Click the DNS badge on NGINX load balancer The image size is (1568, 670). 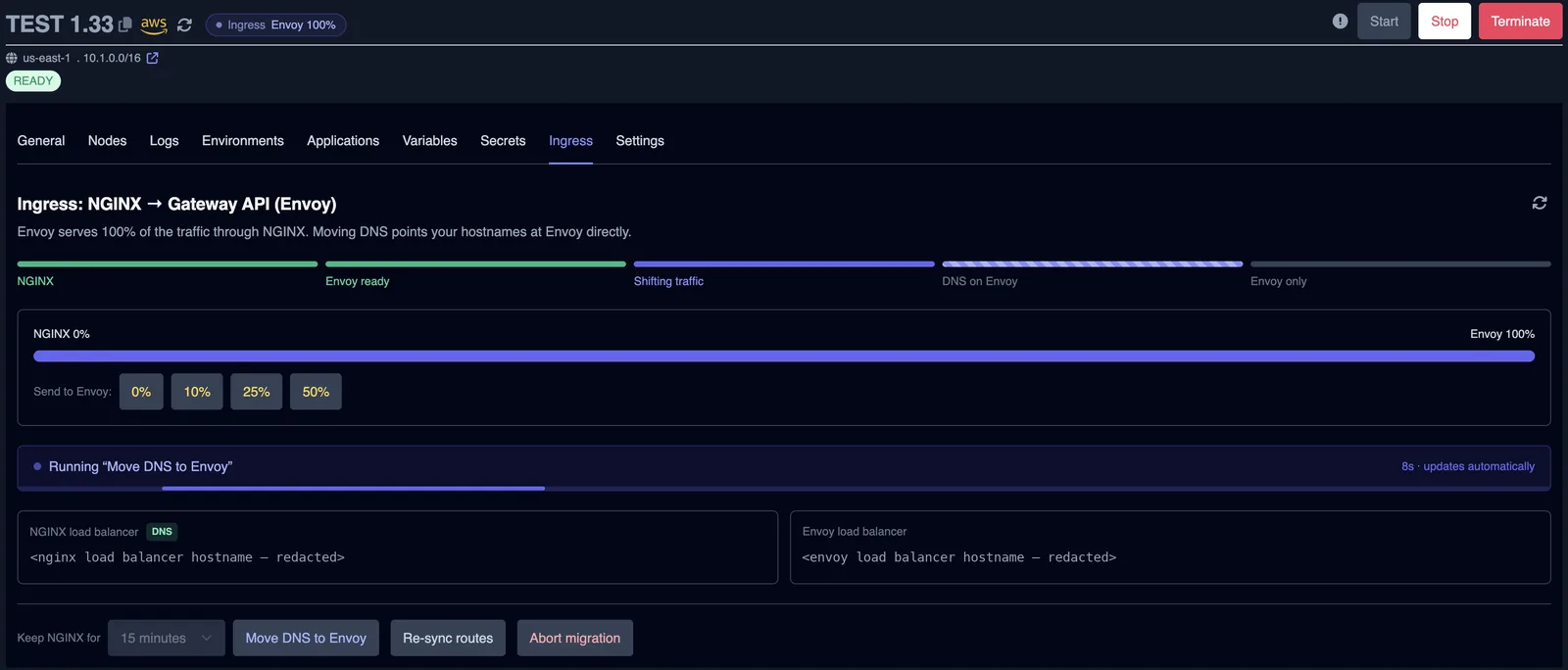pyautogui.click(x=162, y=532)
